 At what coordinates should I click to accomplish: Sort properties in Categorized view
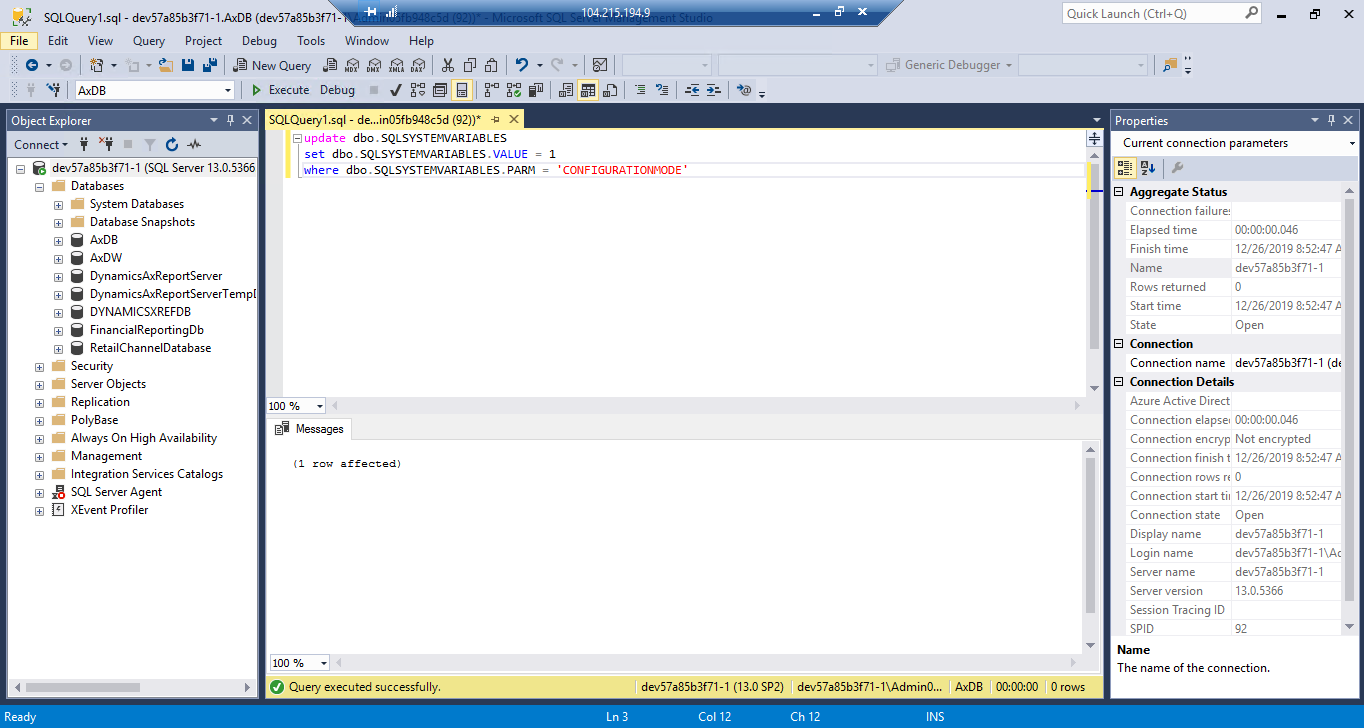pyautogui.click(x=1125, y=168)
